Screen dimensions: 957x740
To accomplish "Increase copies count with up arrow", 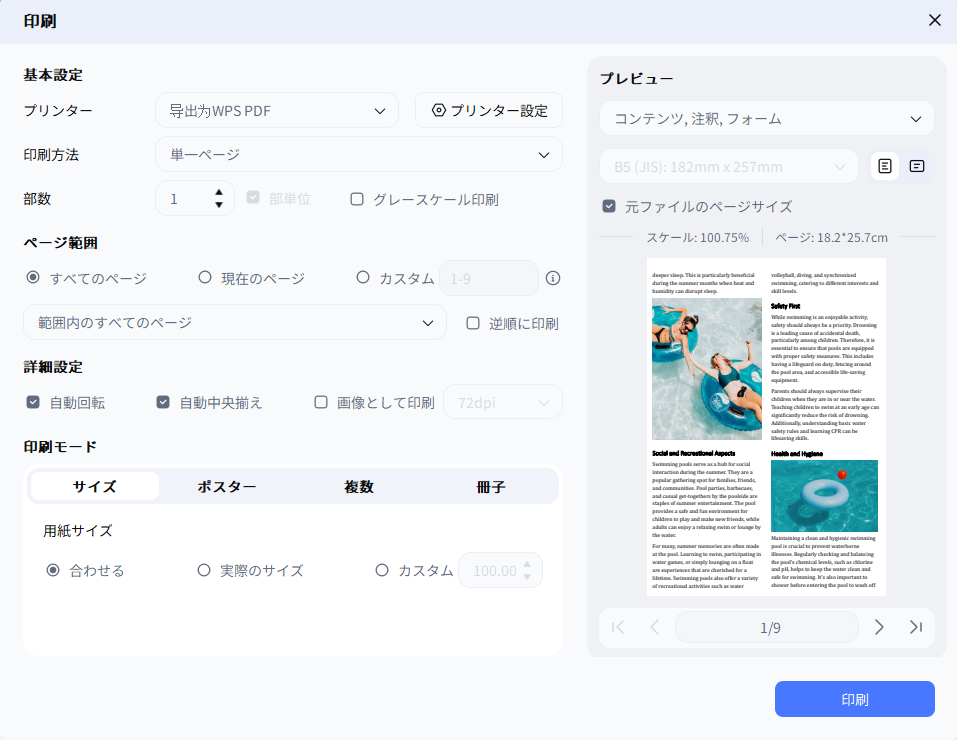I will coord(219,192).
